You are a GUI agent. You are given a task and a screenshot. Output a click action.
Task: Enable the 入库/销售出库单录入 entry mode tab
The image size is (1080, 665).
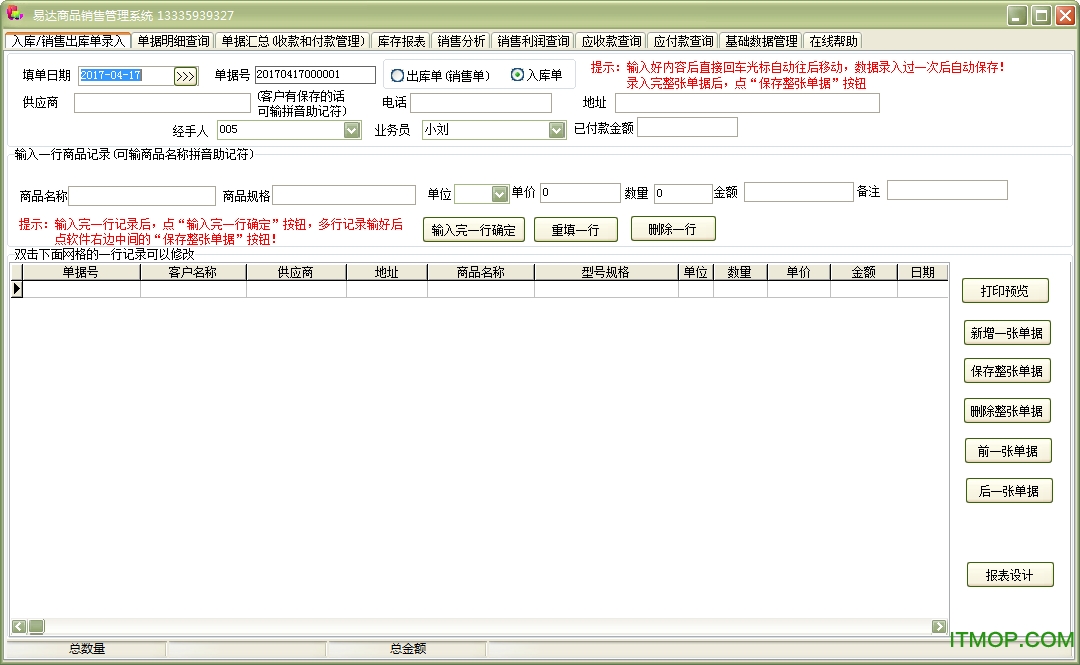pos(68,41)
